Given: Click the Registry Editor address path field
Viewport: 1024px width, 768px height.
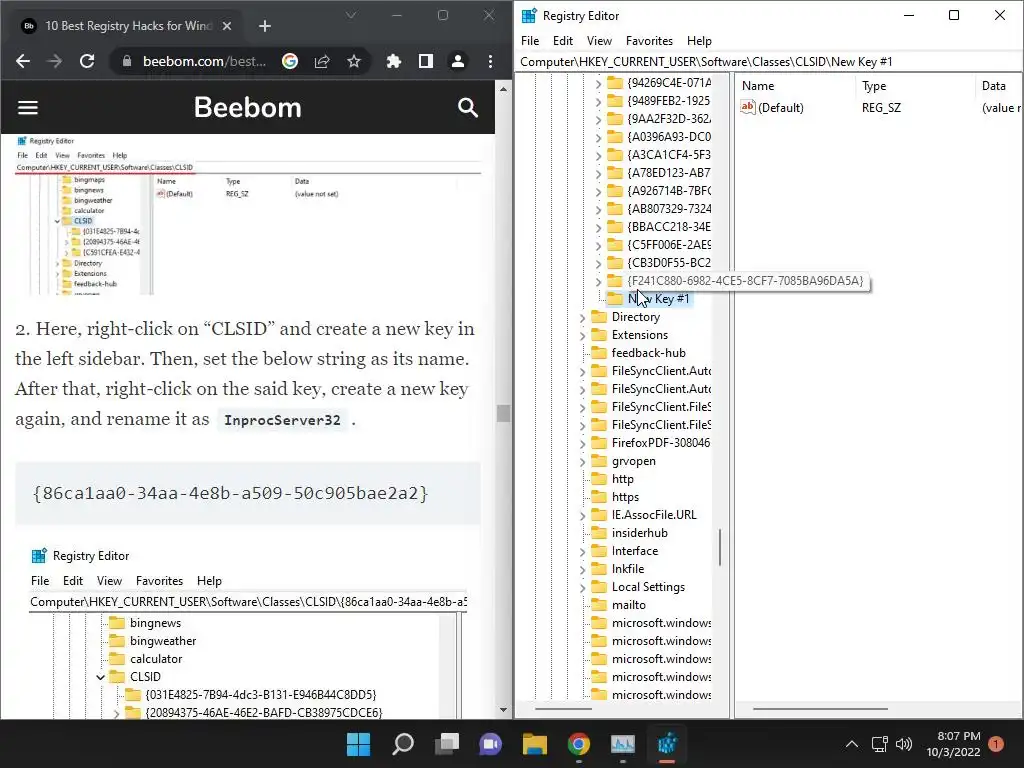Looking at the screenshot, I should (x=770, y=62).
